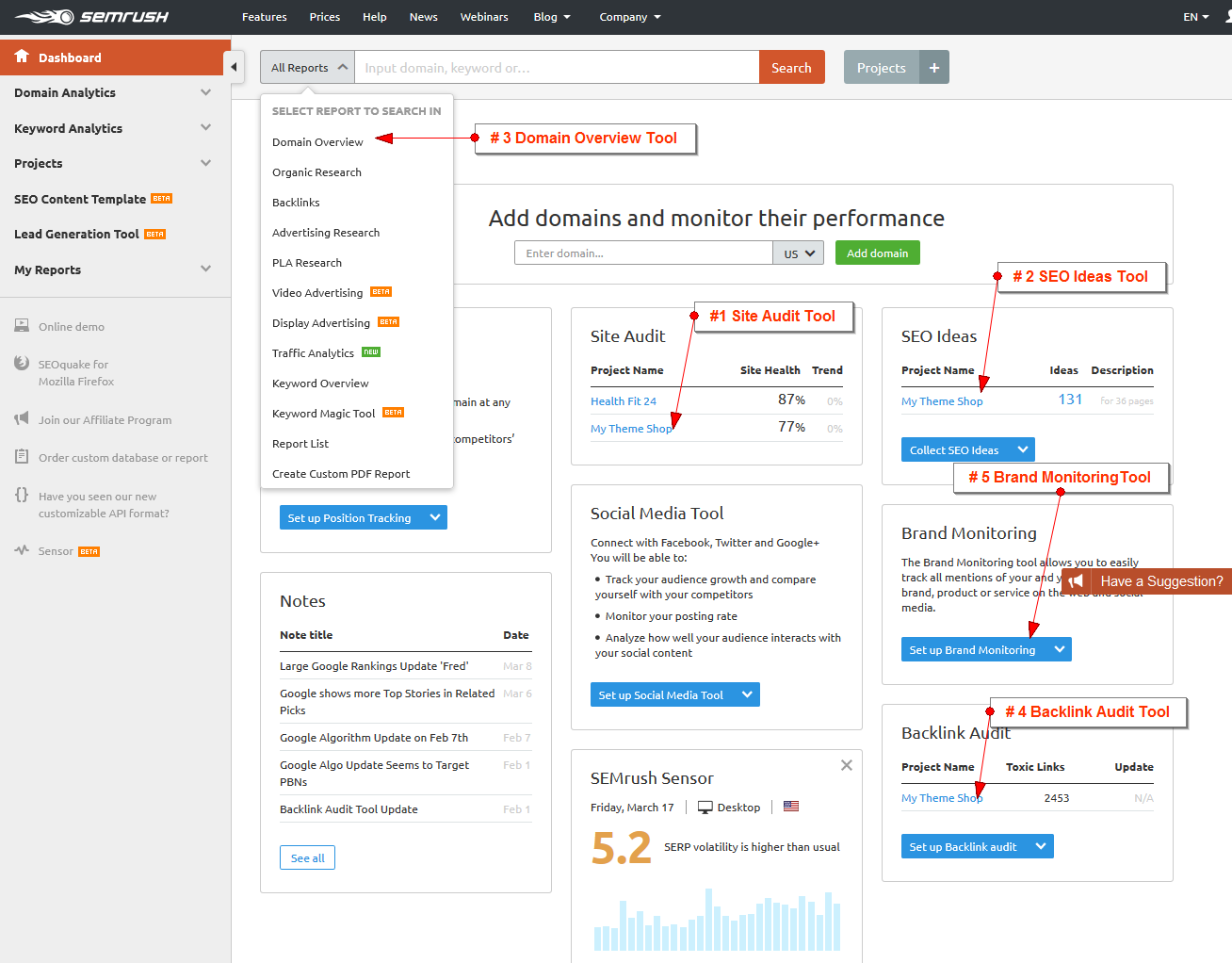Click the megaphone icon on suggestion tab
This screenshot has height=963, width=1232.
[1077, 581]
